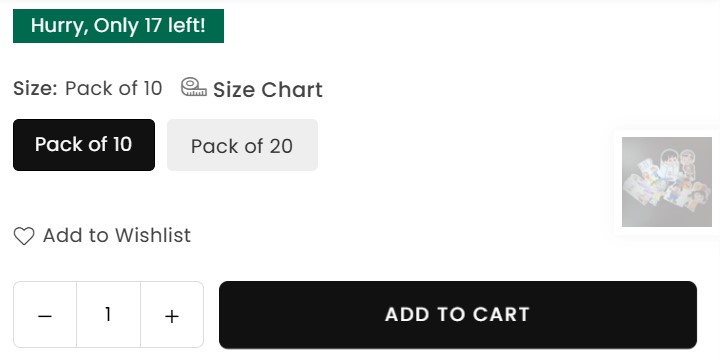This screenshot has height=360, width=720.
Task: Add the item to cart
Action: click(458, 315)
